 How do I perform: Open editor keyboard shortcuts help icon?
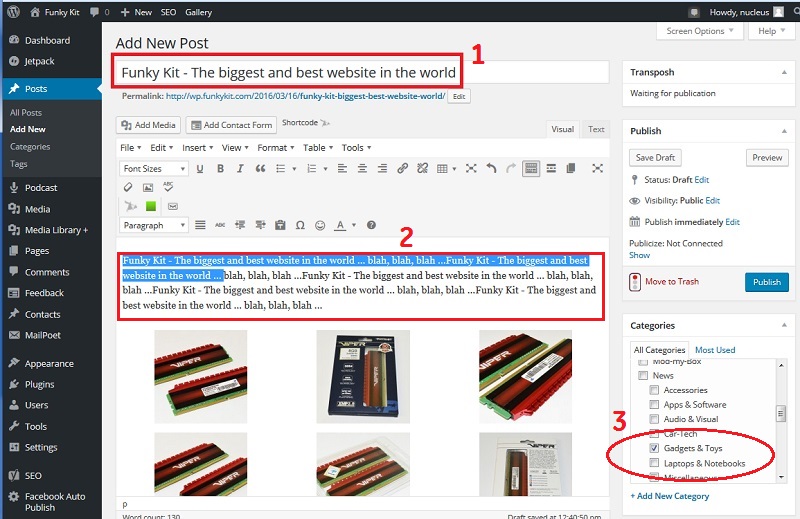[371, 225]
